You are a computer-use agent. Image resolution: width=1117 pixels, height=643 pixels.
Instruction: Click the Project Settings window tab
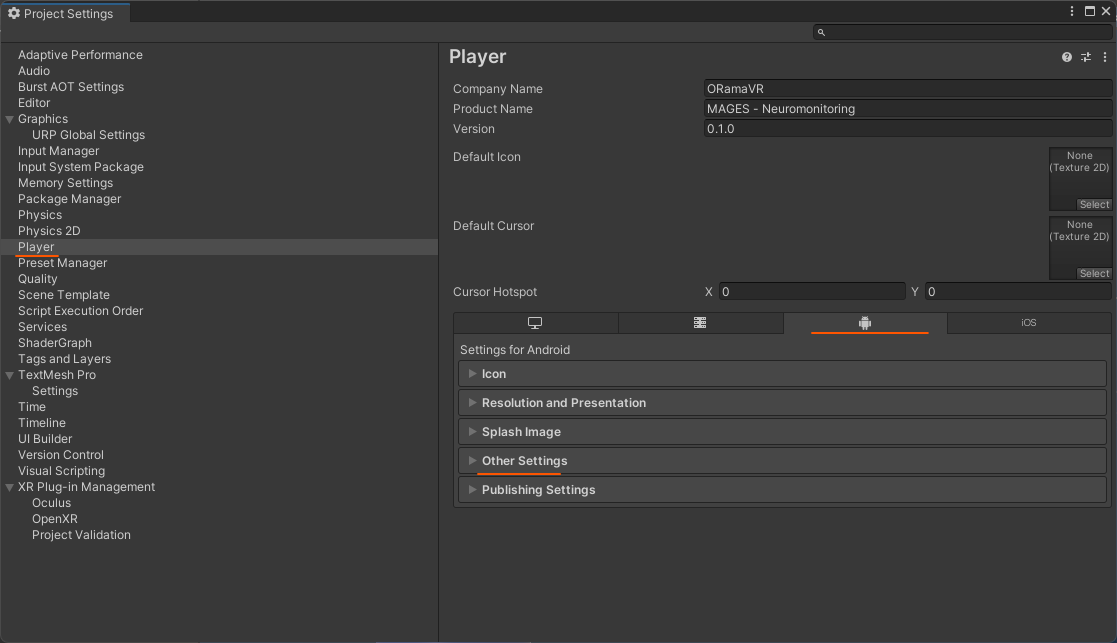(x=66, y=14)
